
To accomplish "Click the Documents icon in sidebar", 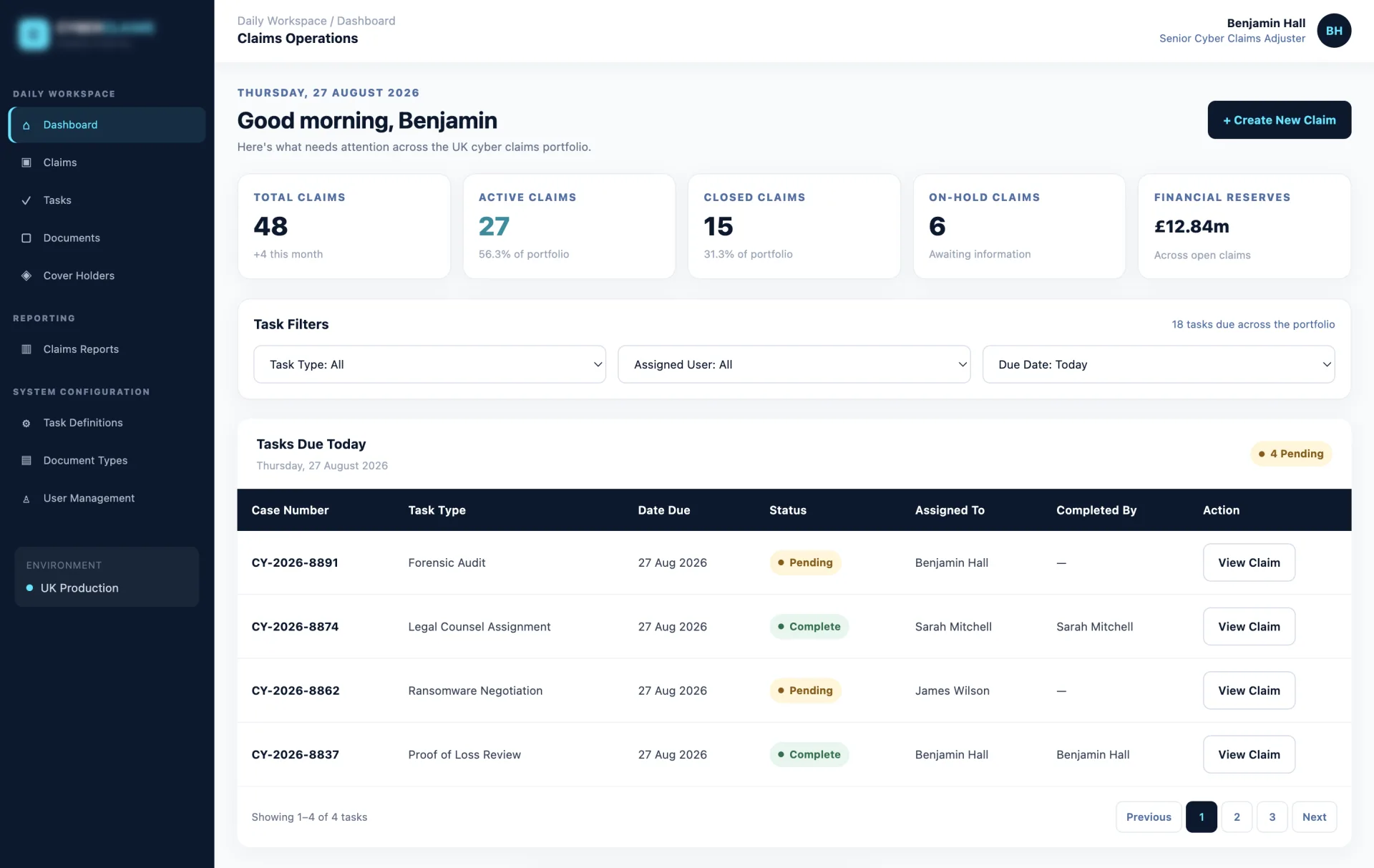I will pos(26,238).
